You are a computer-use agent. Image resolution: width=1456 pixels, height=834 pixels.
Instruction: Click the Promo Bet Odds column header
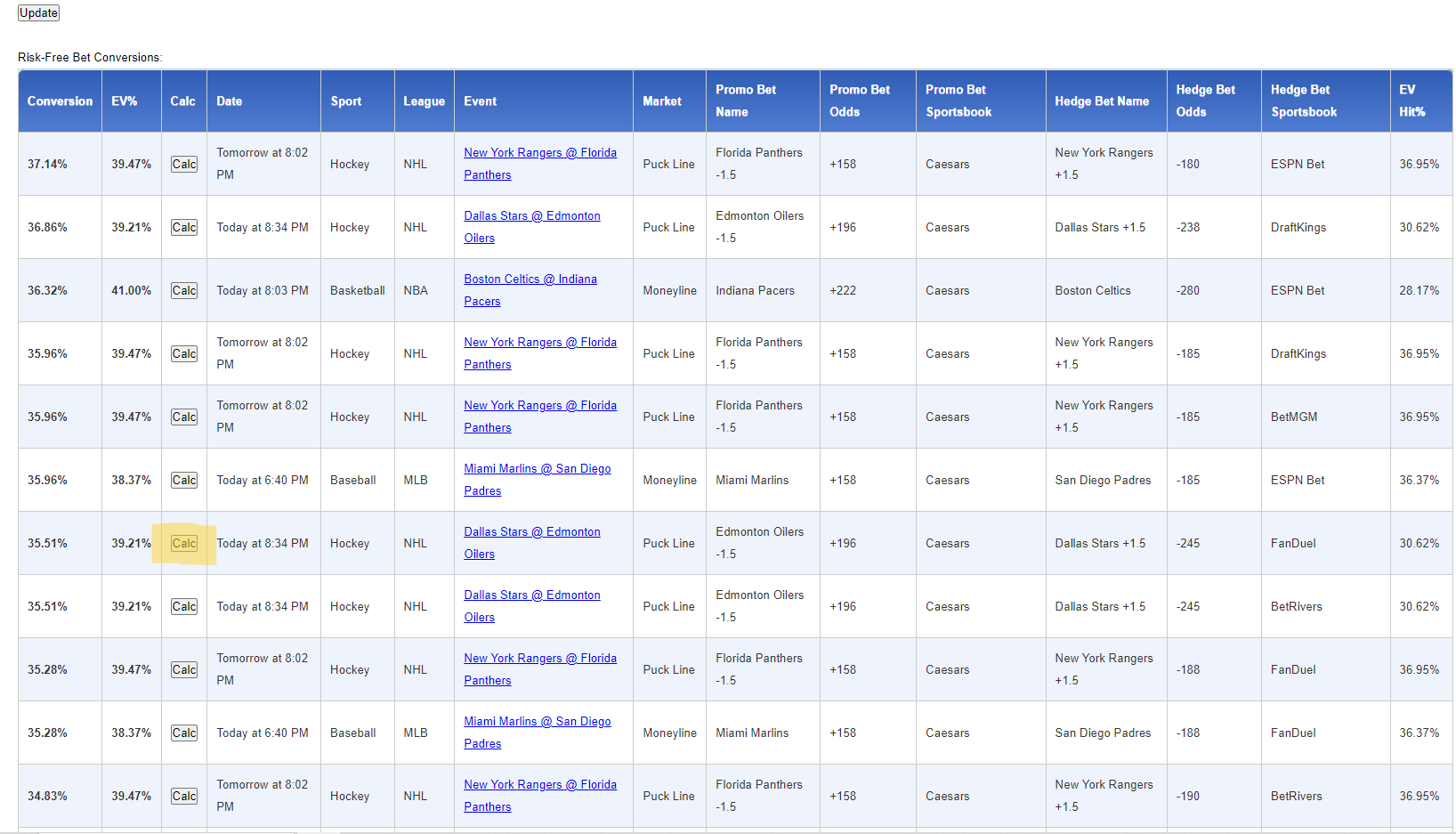point(868,101)
